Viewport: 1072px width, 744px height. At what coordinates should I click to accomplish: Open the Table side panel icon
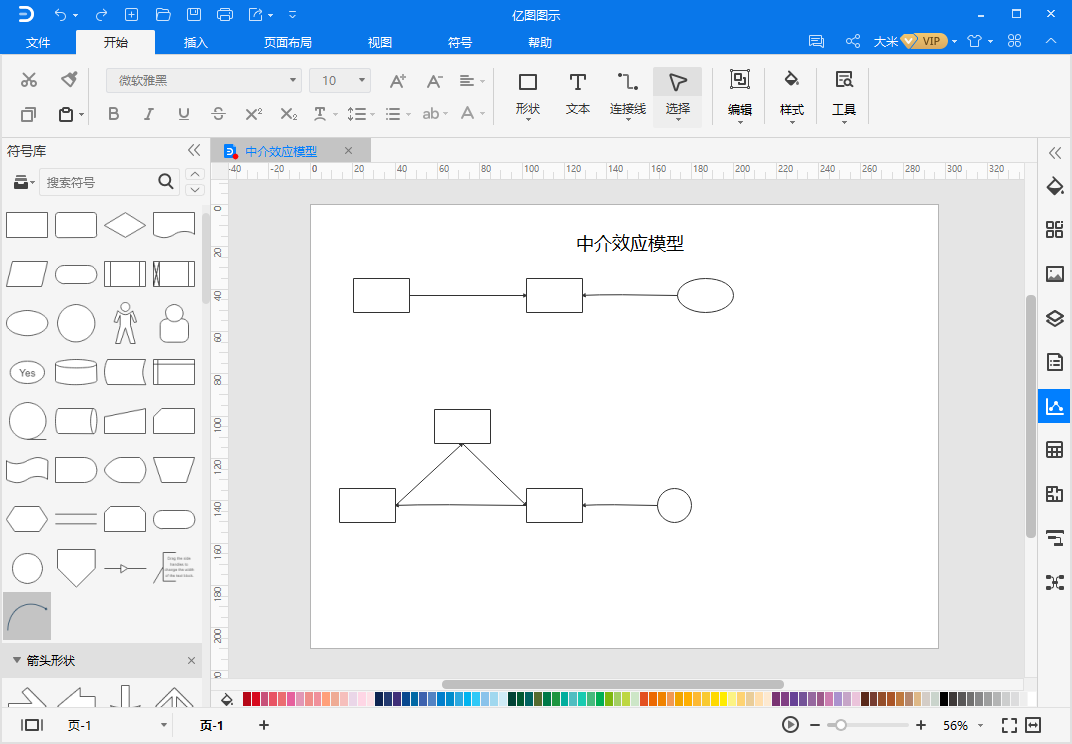pos(1055,449)
